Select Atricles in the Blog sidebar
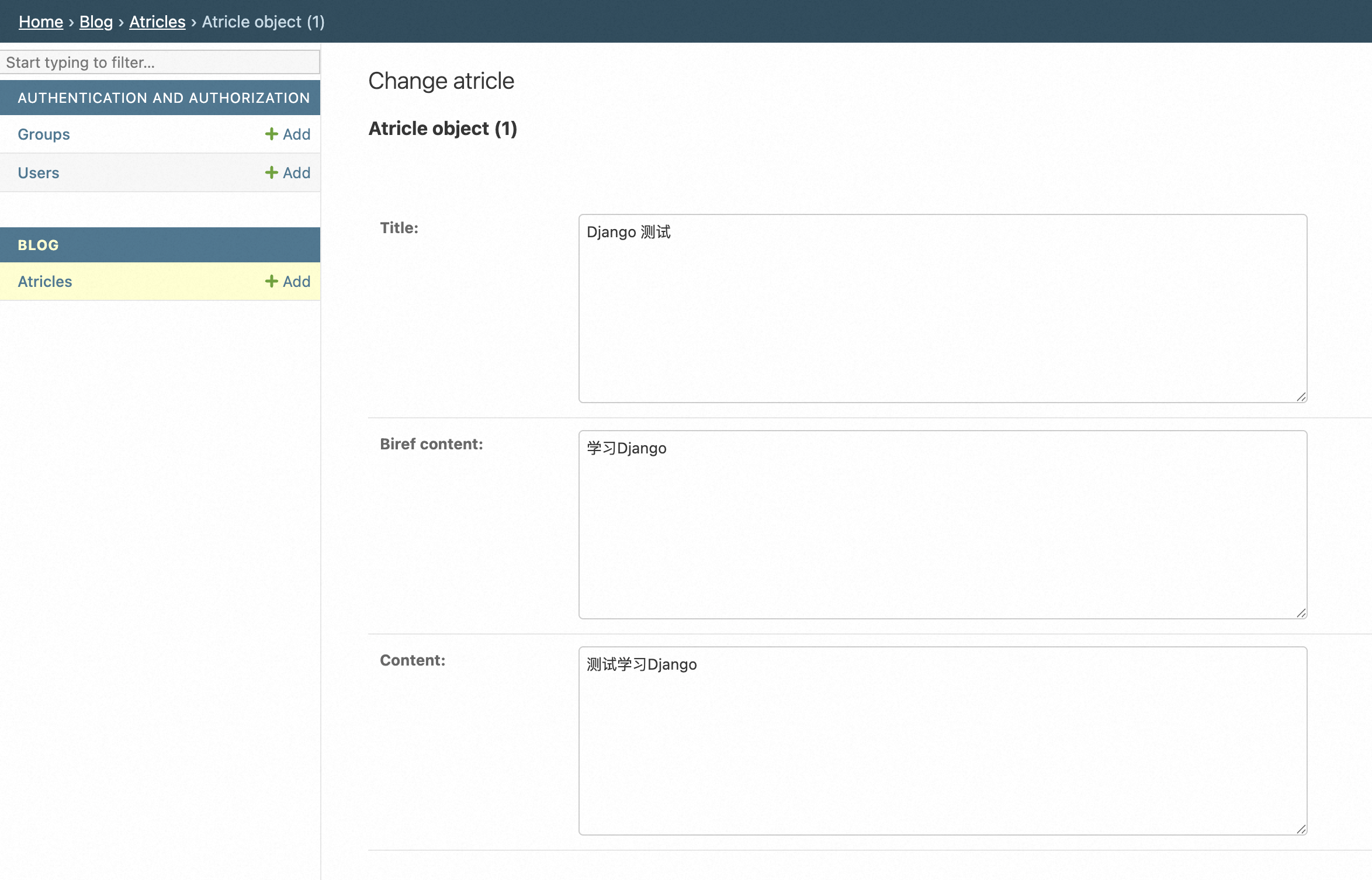The image size is (1372, 880). coord(45,282)
